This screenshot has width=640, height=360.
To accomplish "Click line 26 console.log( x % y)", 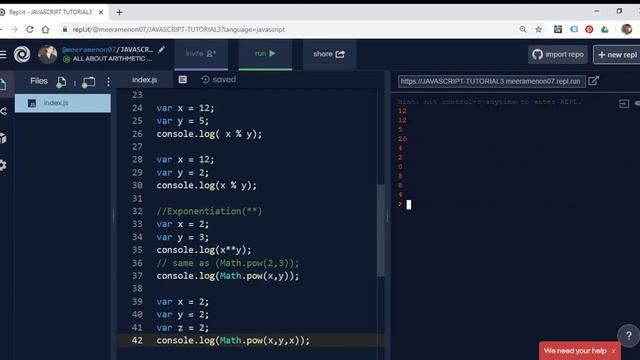I will (209, 134).
